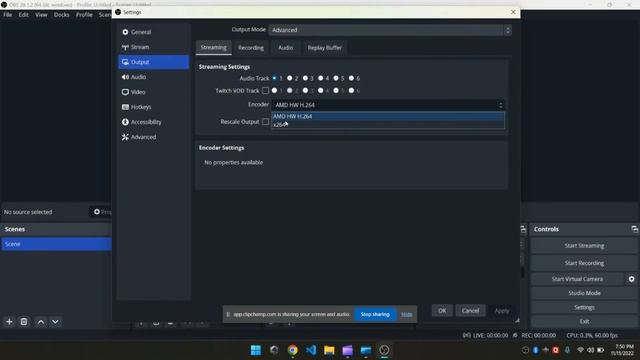
Task: Open the Stream settings section
Action: [153, 47]
